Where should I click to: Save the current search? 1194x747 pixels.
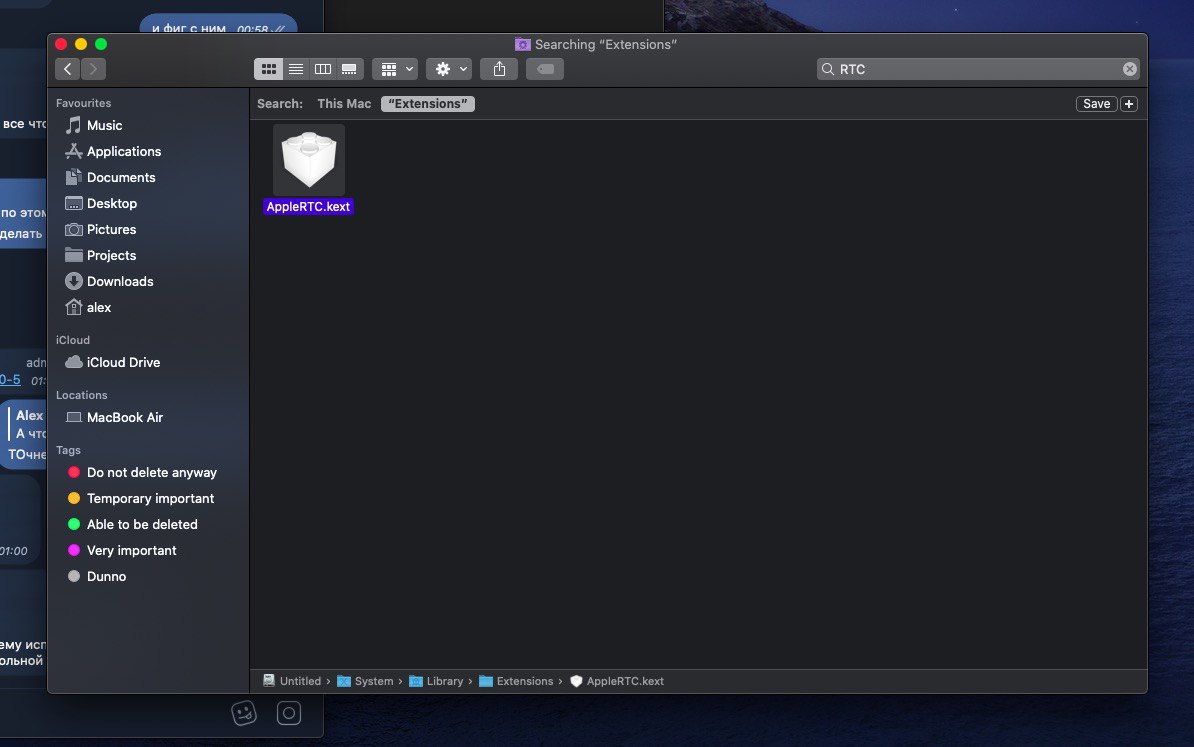coord(1097,104)
